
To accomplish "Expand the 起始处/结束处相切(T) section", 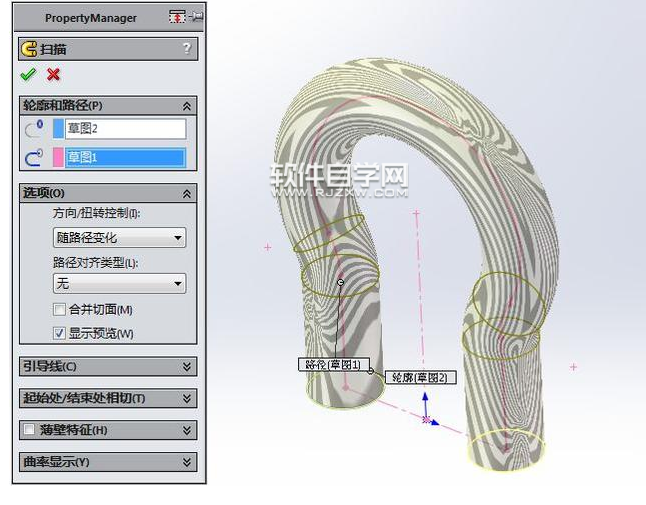I will coord(187,398).
